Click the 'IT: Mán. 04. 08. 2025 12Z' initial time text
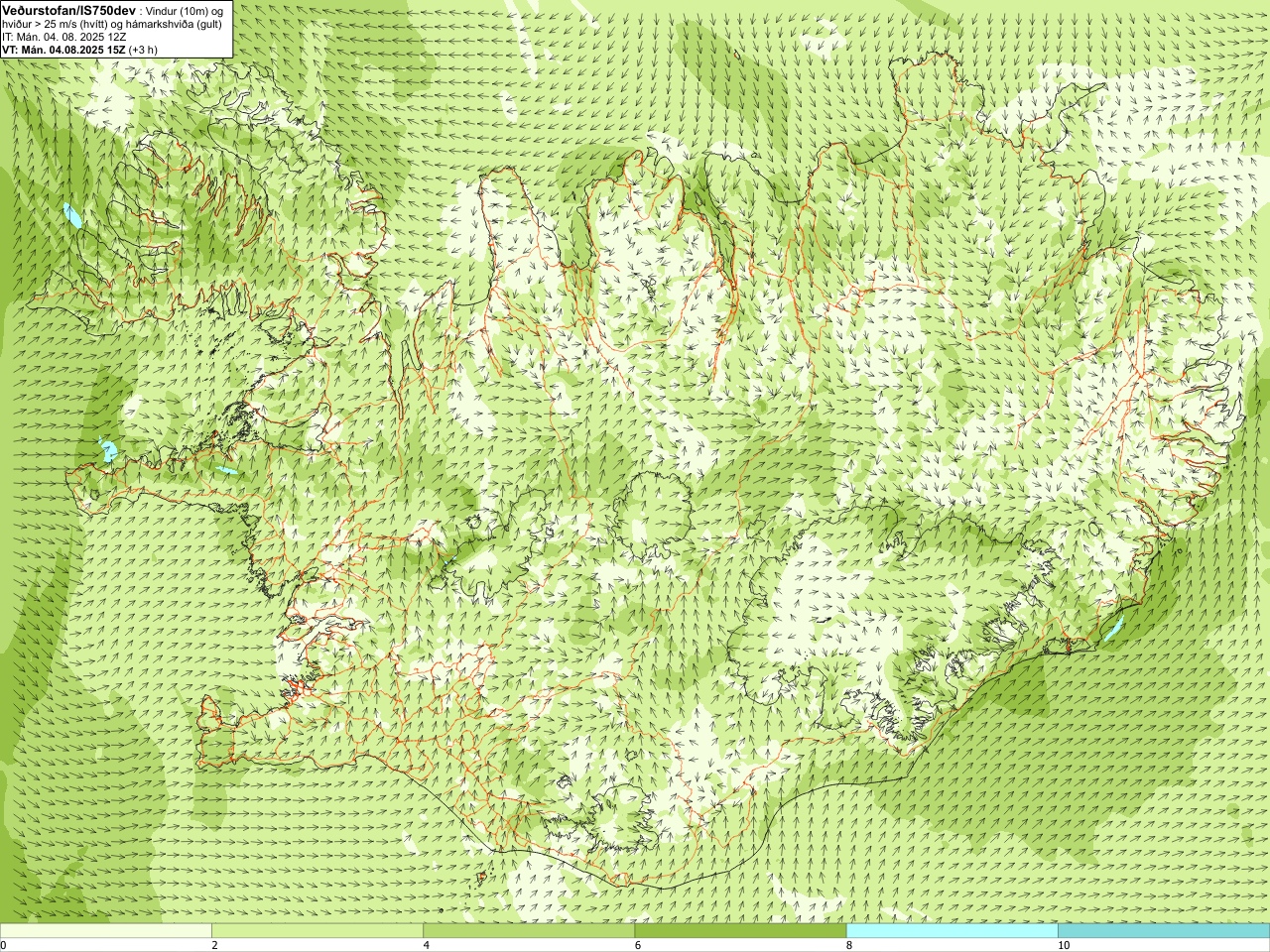 pyautogui.click(x=63, y=37)
